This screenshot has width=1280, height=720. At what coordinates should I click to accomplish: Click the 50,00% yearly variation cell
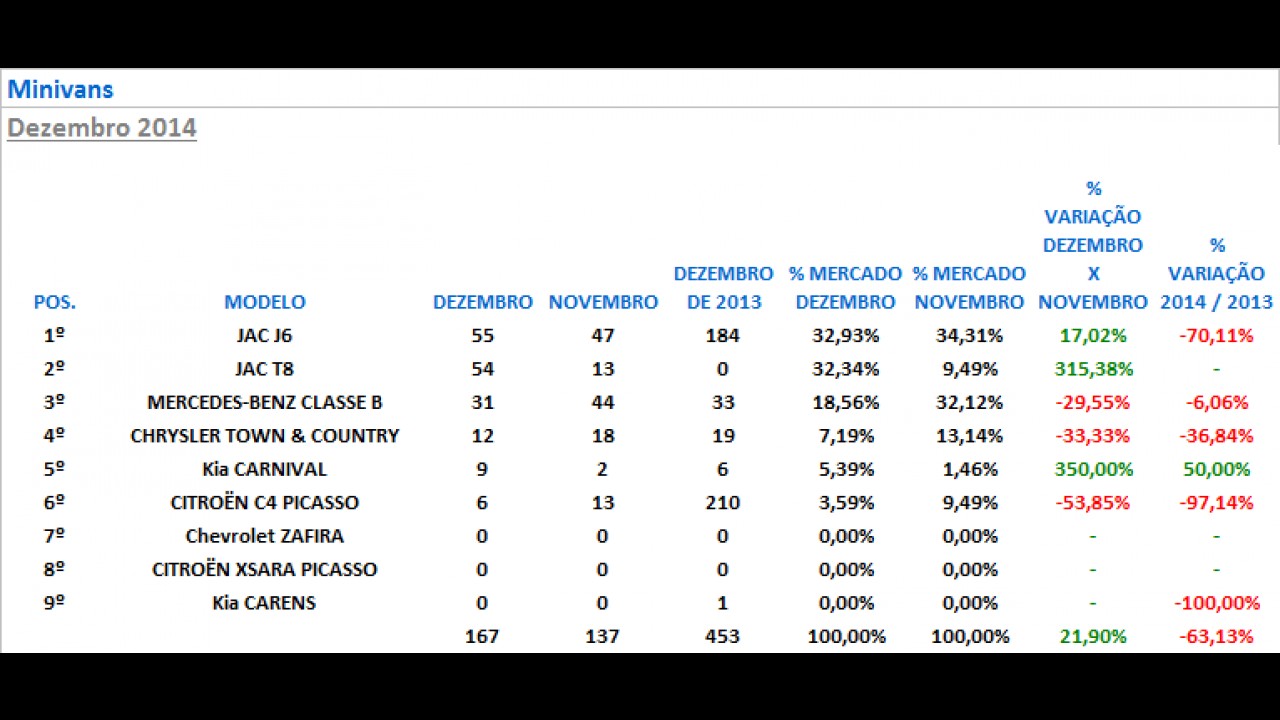[1217, 469]
